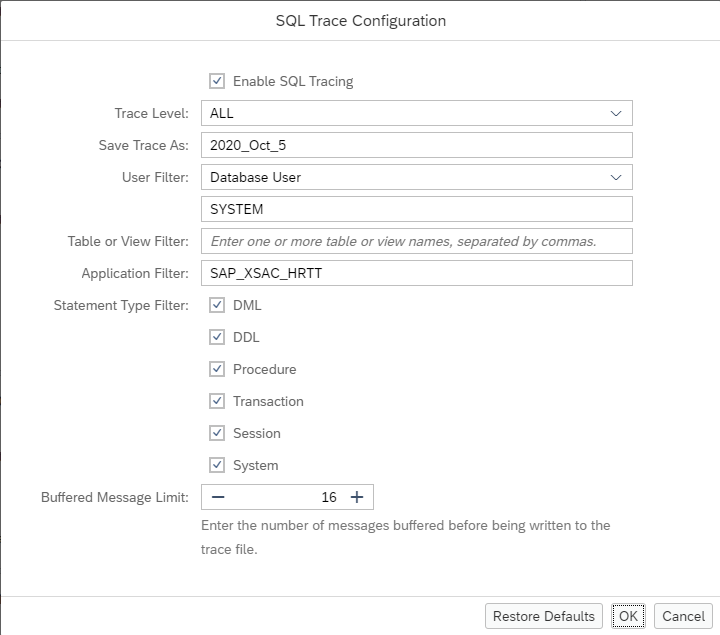The width and height of the screenshot is (720, 635).
Task: Click the Application Filter input field
Action: point(417,273)
